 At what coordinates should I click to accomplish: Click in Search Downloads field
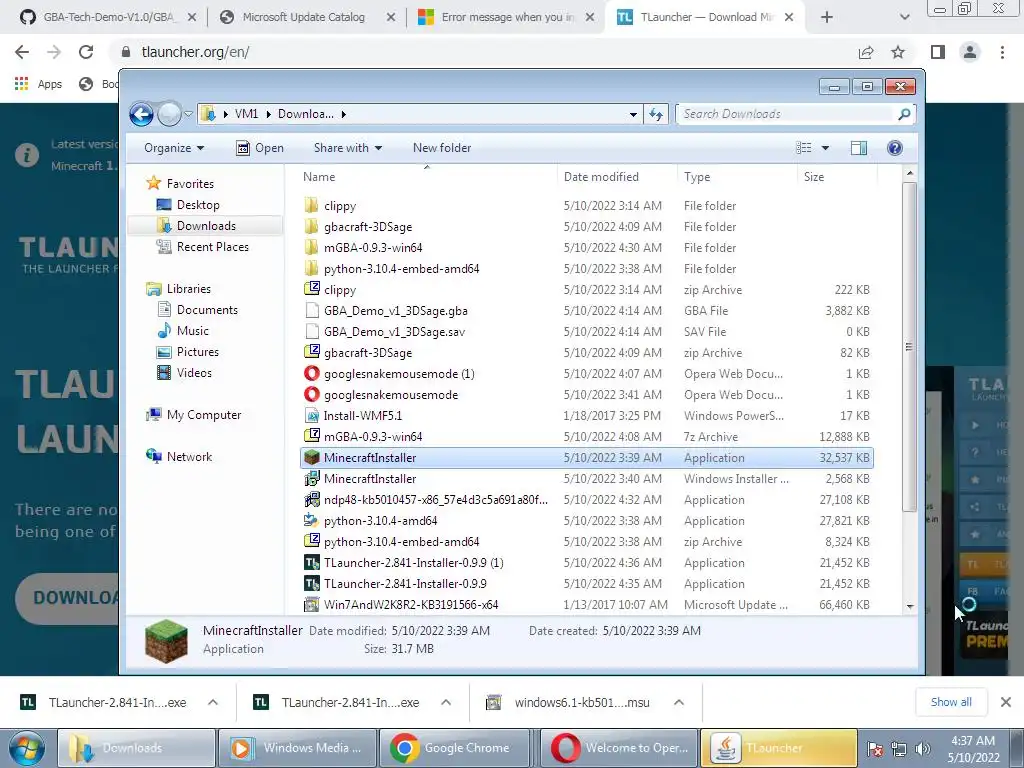[x=784, y=114]
